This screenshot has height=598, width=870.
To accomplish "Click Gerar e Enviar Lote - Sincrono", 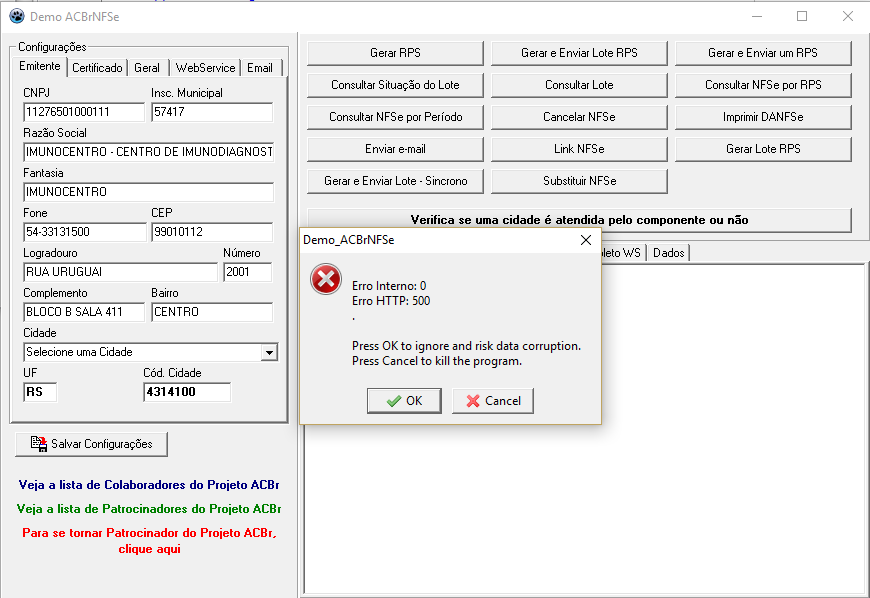I will point(395,181).
